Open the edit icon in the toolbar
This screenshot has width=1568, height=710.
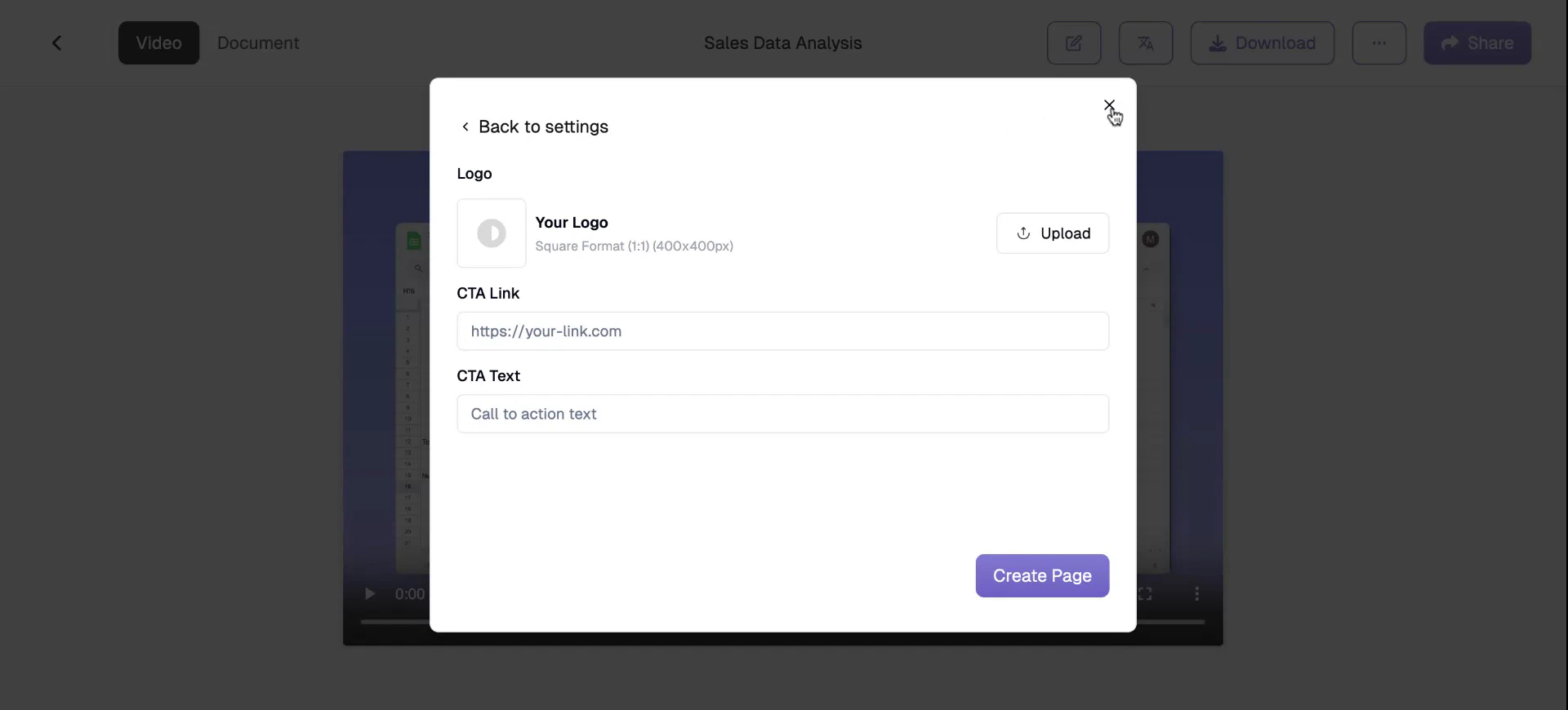pos(1073,42)
